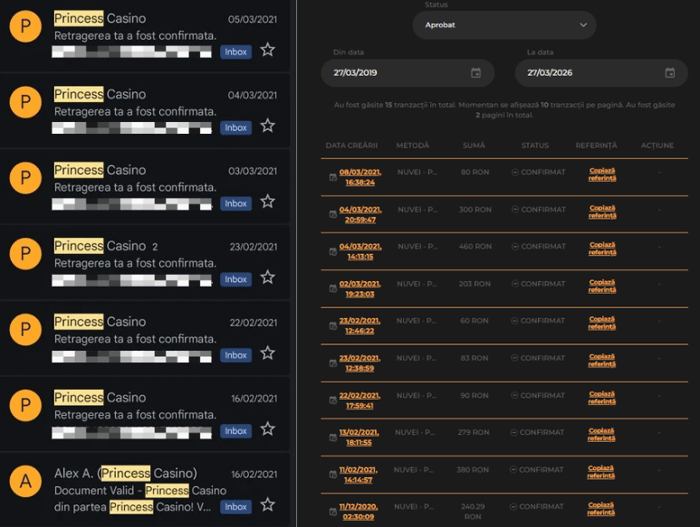
Task: Open transaction dated 04/03/2021, 14:13:15
Action: [x=360, y=251]
